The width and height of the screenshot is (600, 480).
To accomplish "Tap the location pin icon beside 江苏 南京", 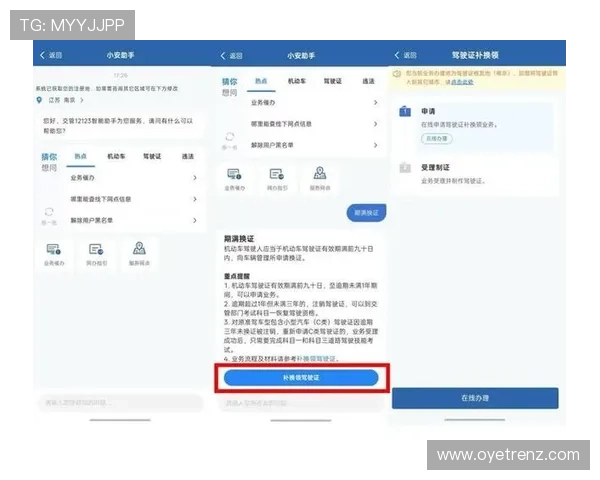I will [39, 100].
